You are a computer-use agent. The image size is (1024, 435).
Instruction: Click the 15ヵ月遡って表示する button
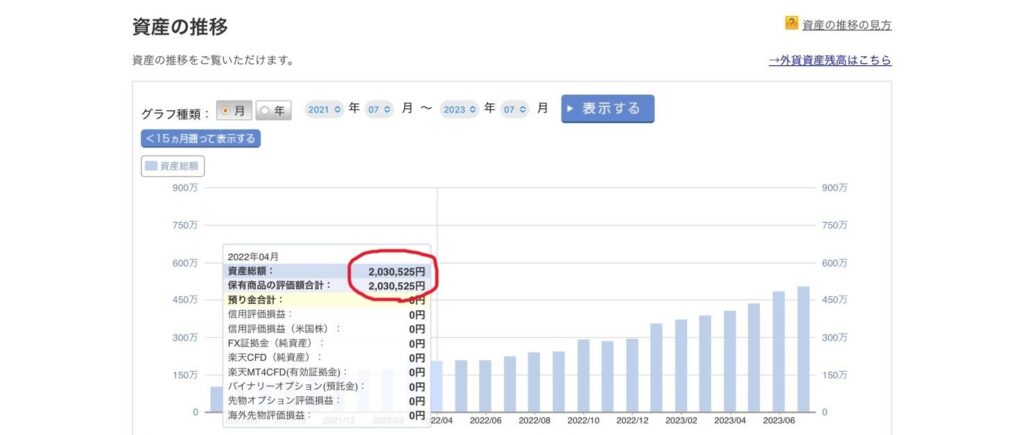201,139
